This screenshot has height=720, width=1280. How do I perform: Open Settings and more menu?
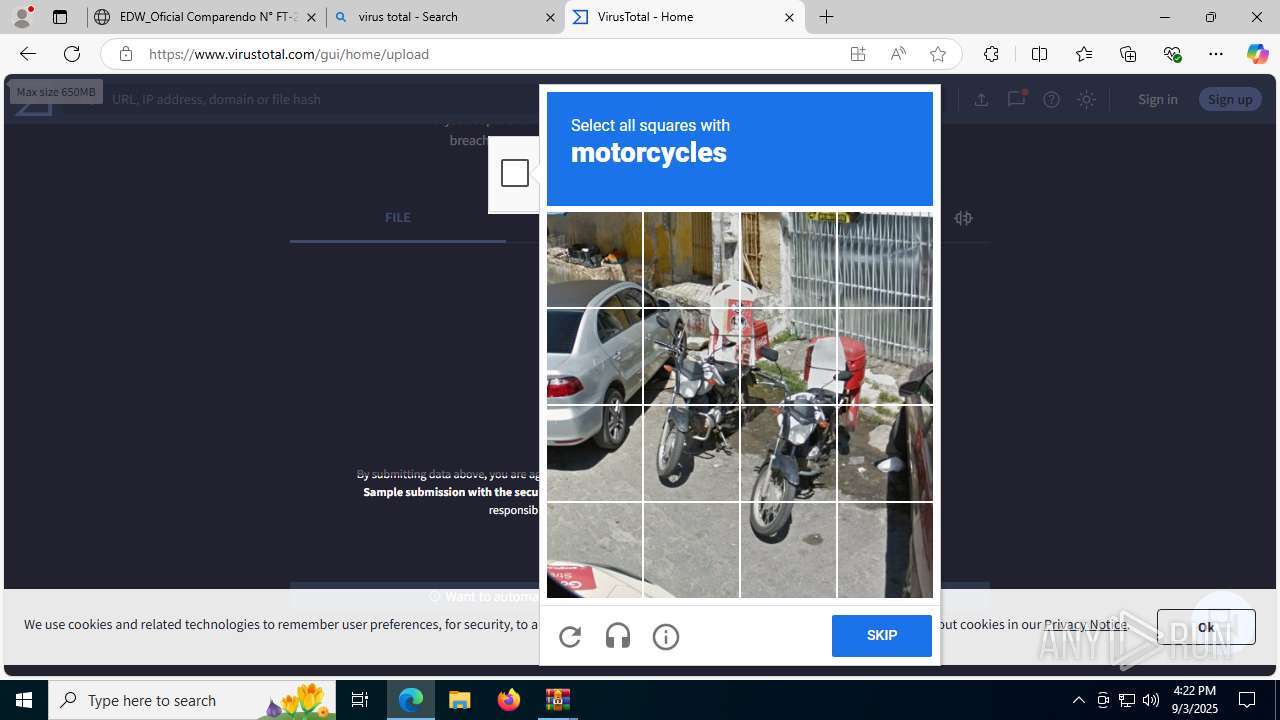(1216, 54)
